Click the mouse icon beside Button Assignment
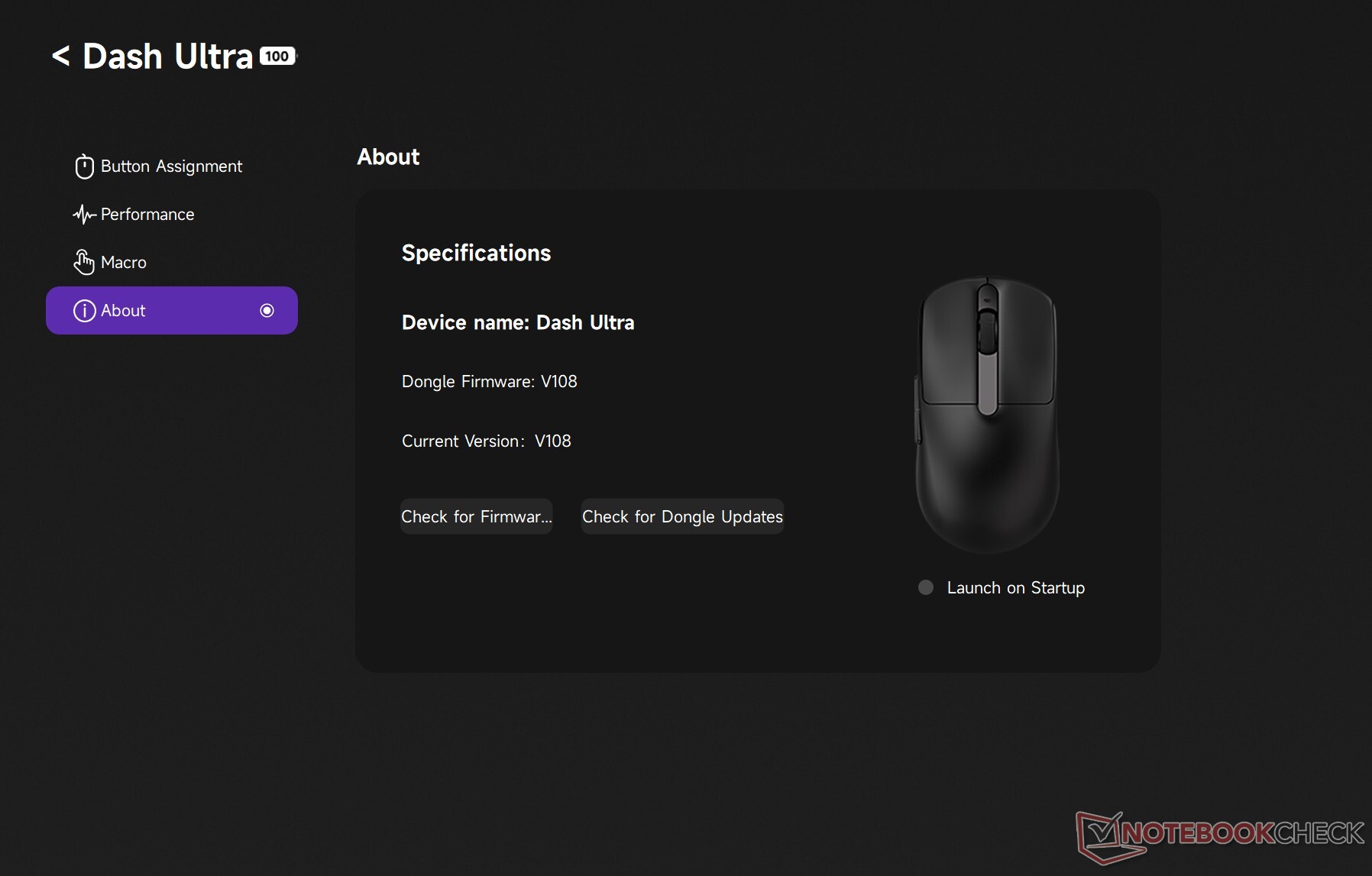 84,166
